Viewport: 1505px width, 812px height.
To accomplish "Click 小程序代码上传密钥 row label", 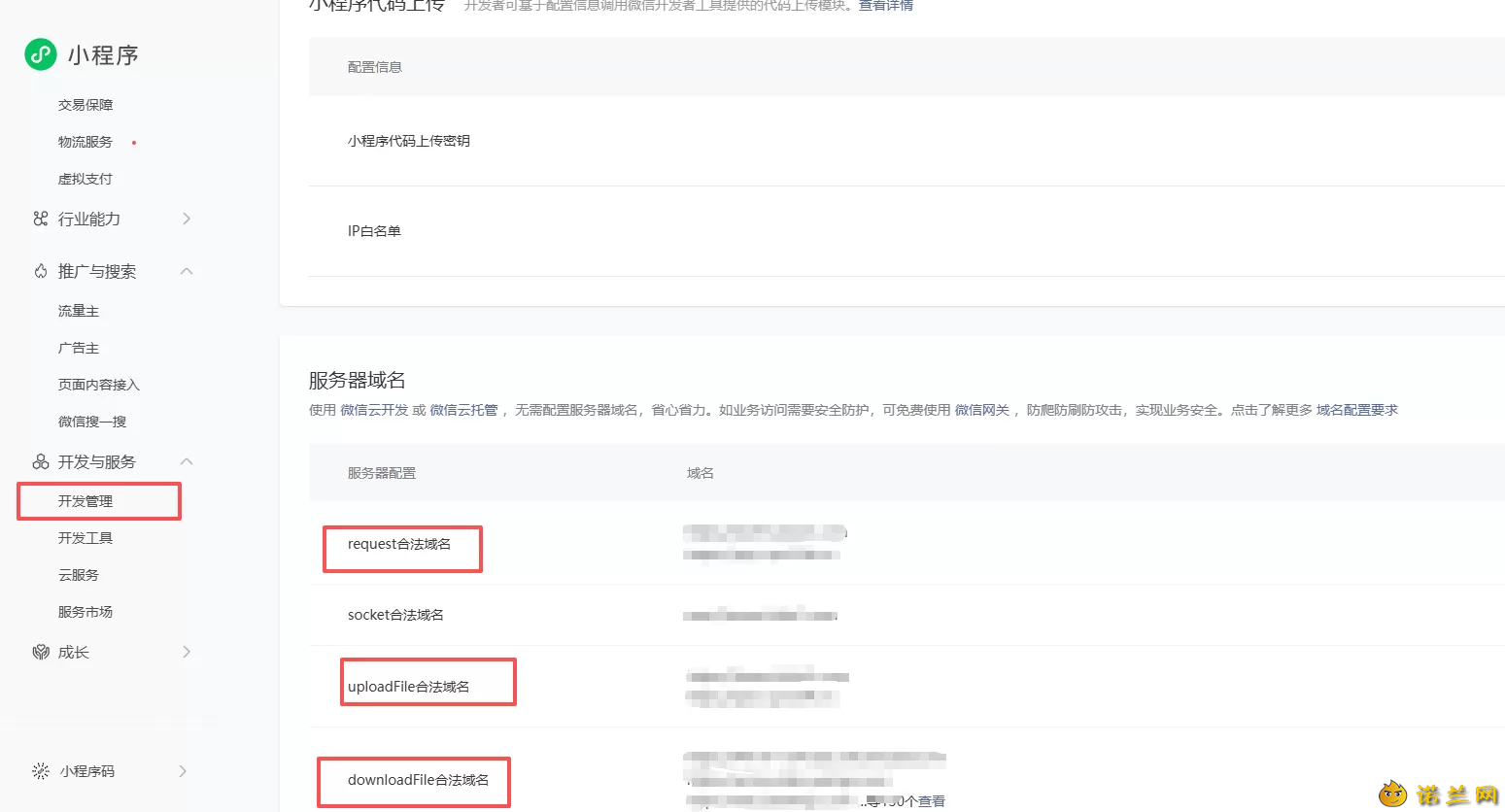I will [409, 141].
